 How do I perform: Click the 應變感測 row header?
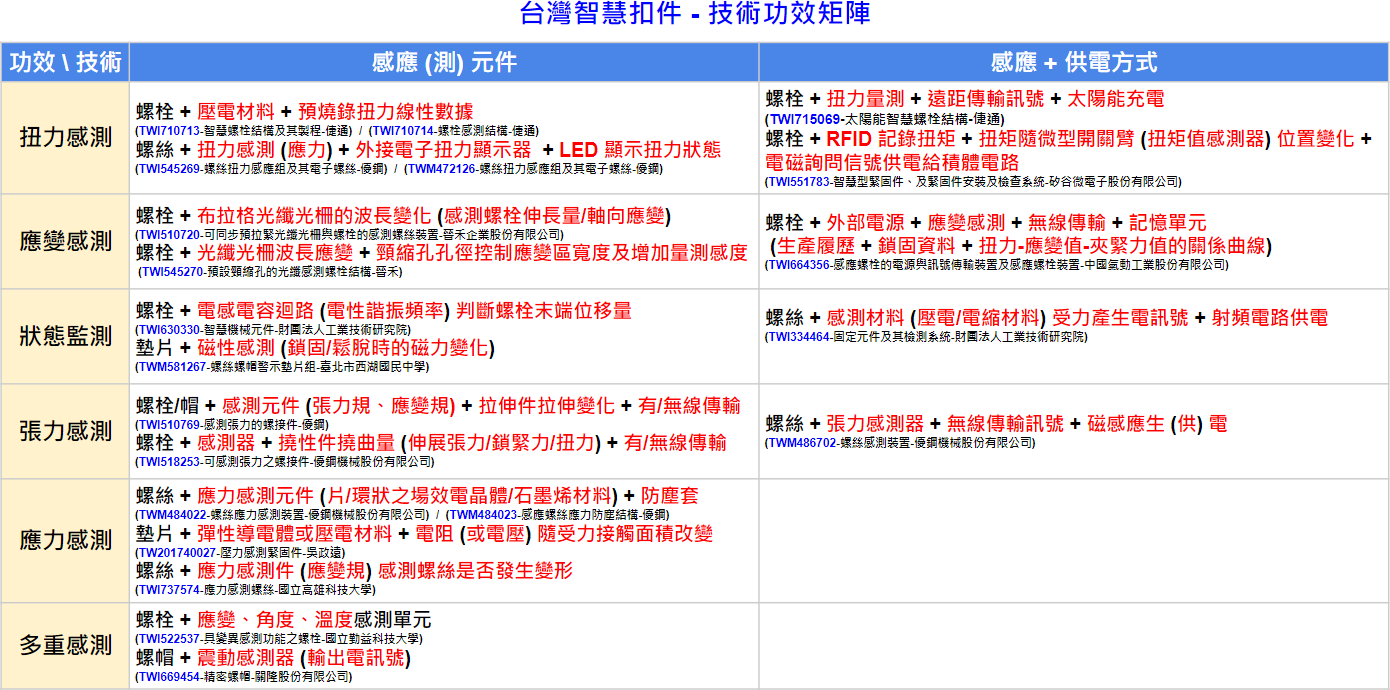pyautogui.click(x=65, y=241)
